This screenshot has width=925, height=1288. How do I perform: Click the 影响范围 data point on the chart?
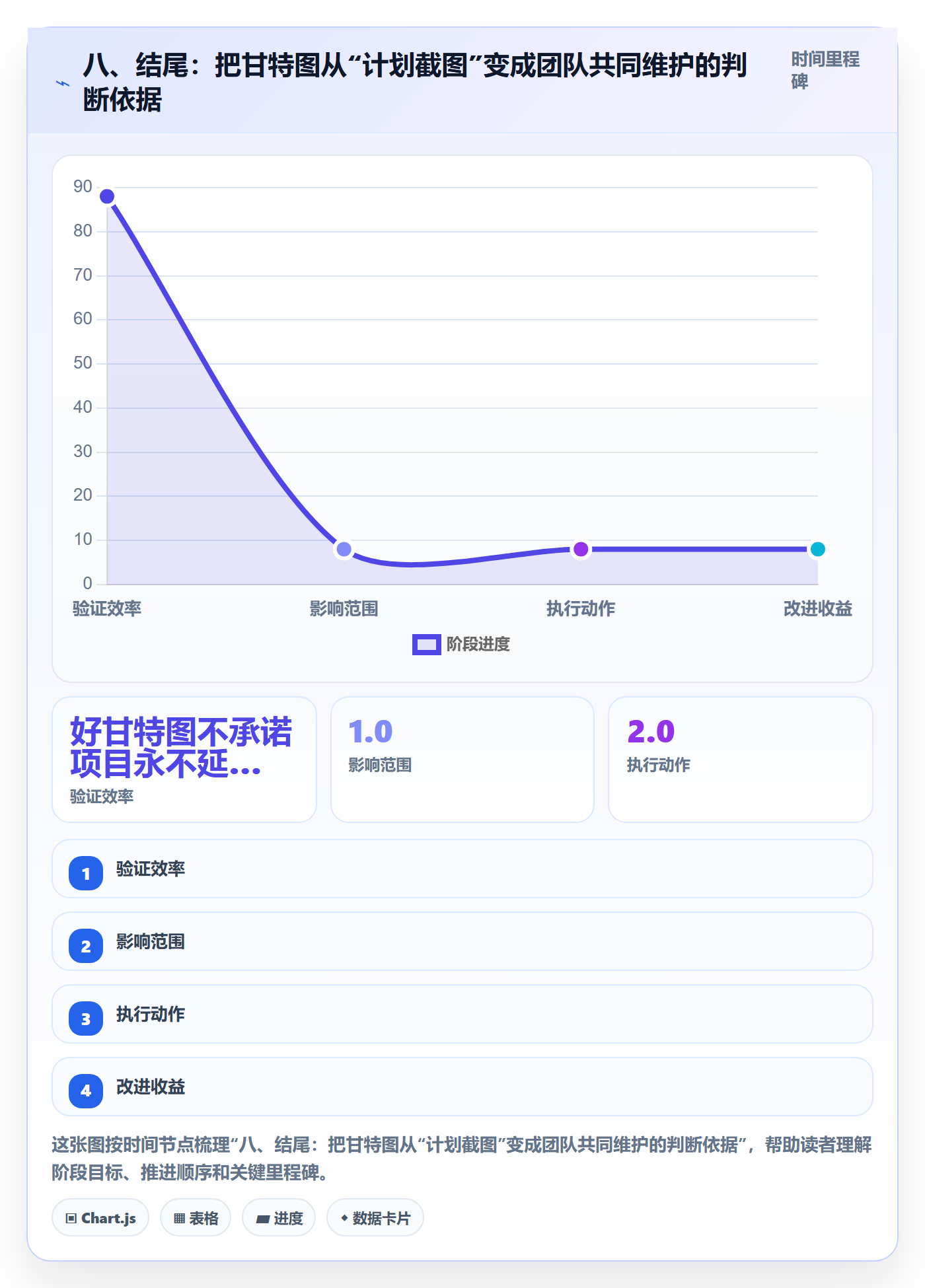[344, 549]
